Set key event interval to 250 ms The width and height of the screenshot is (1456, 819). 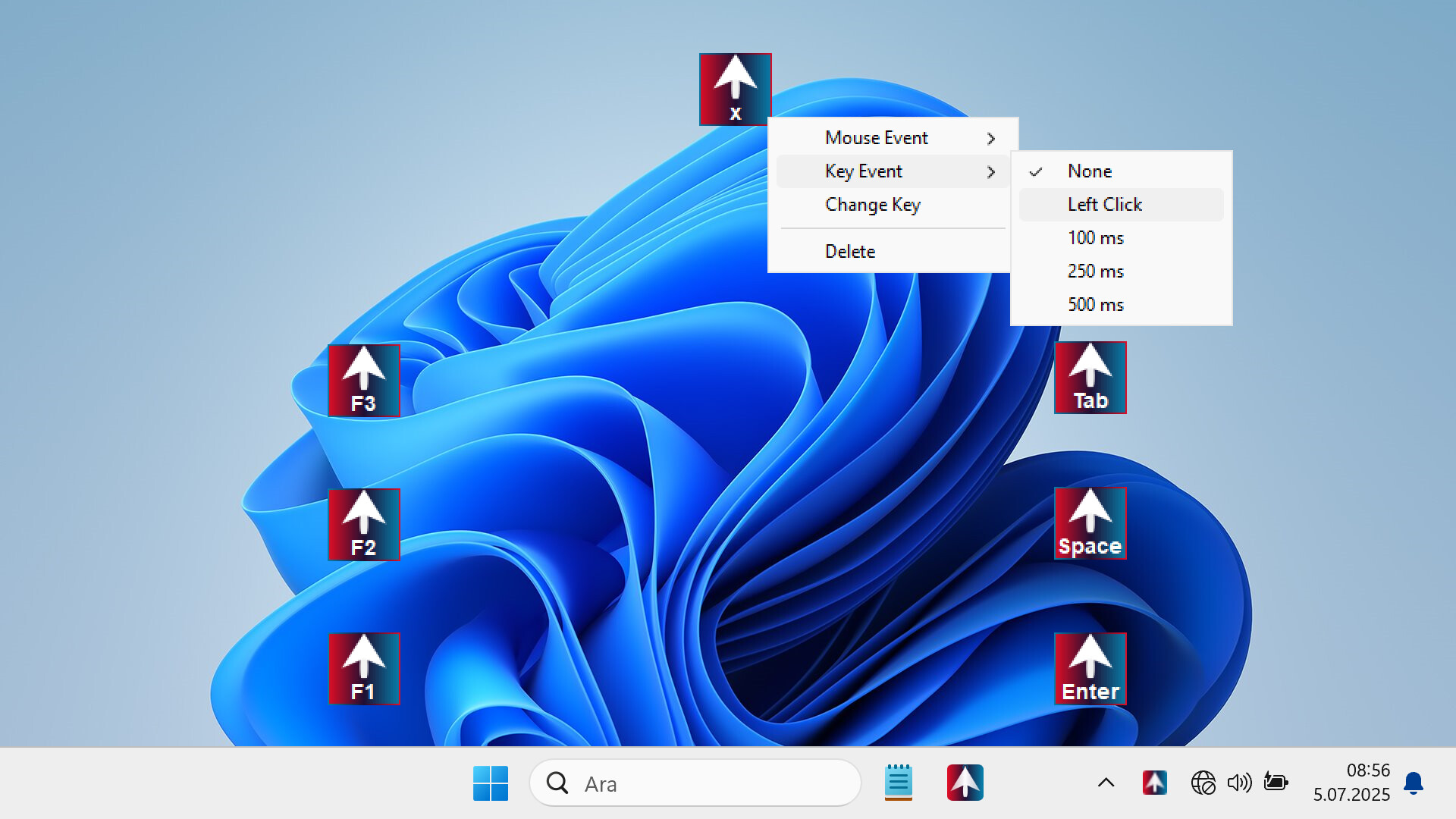1095,271
